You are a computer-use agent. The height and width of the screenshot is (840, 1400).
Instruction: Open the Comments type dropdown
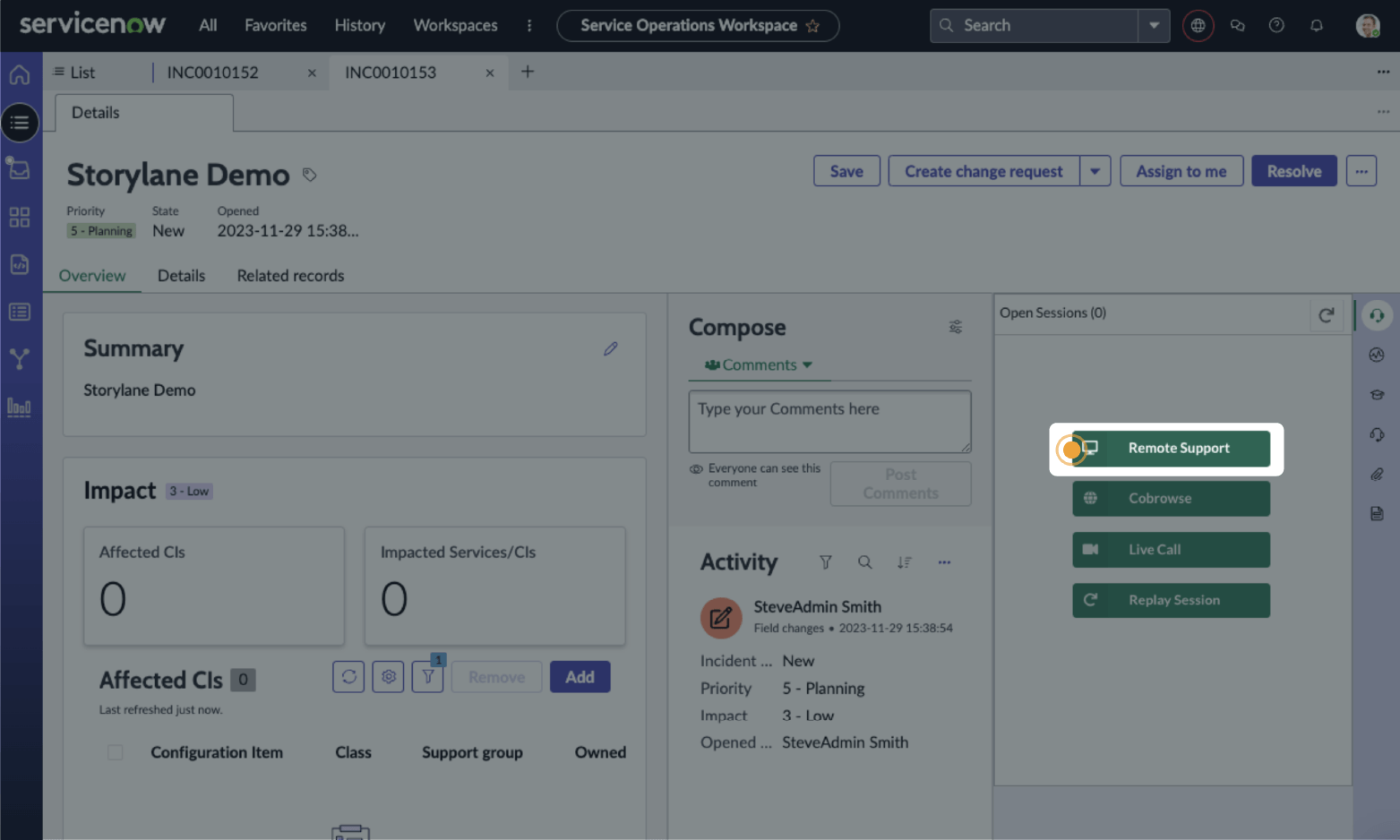tap(759, 364)
